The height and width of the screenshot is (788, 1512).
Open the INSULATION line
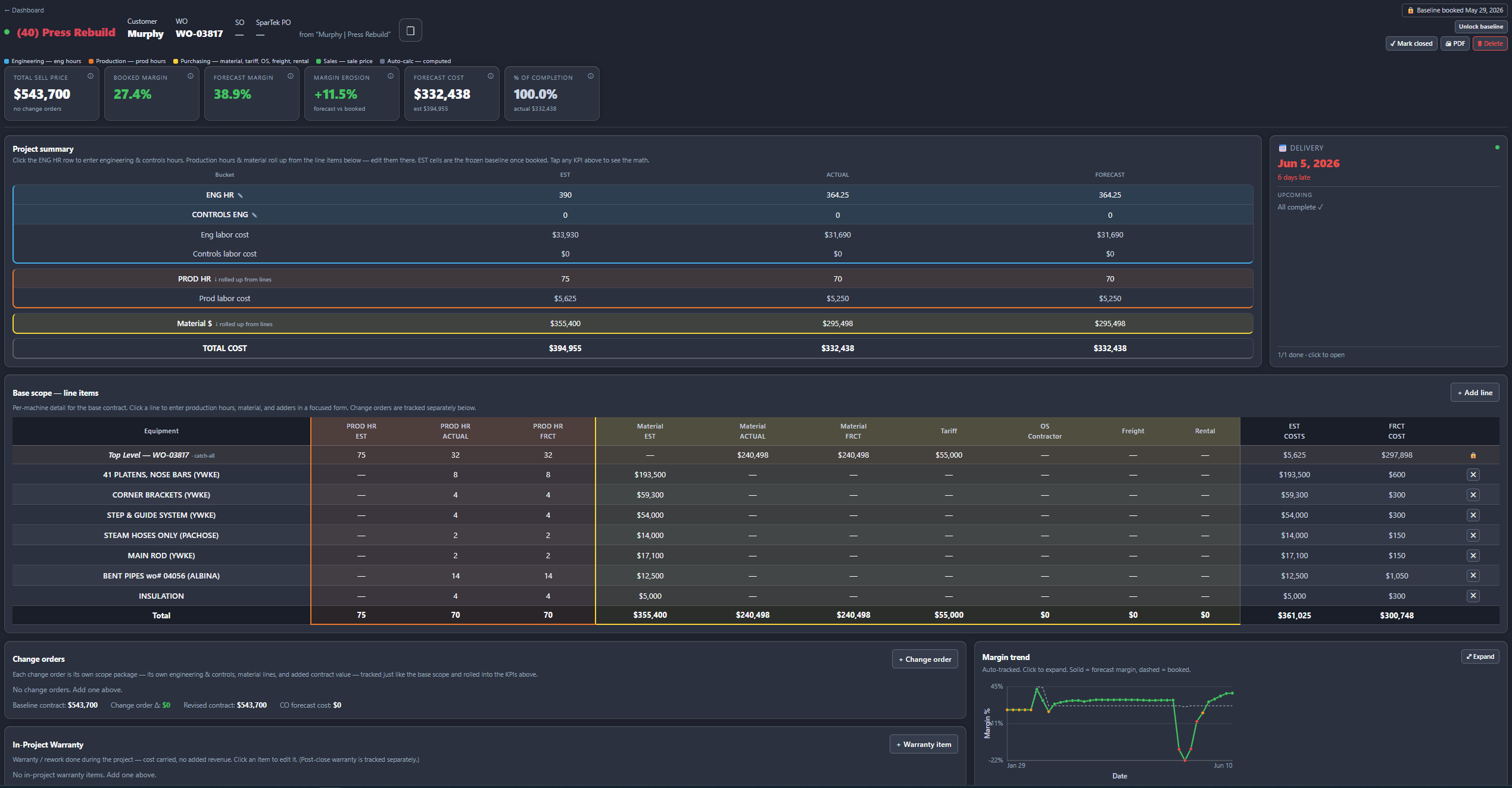161,596
